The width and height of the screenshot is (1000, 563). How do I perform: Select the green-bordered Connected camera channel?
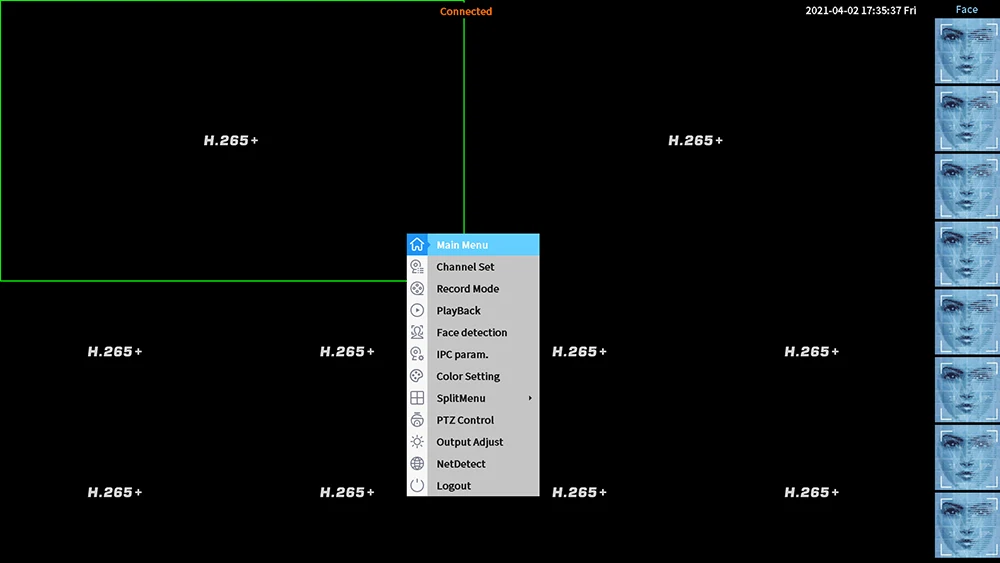(x=232, y=140)
